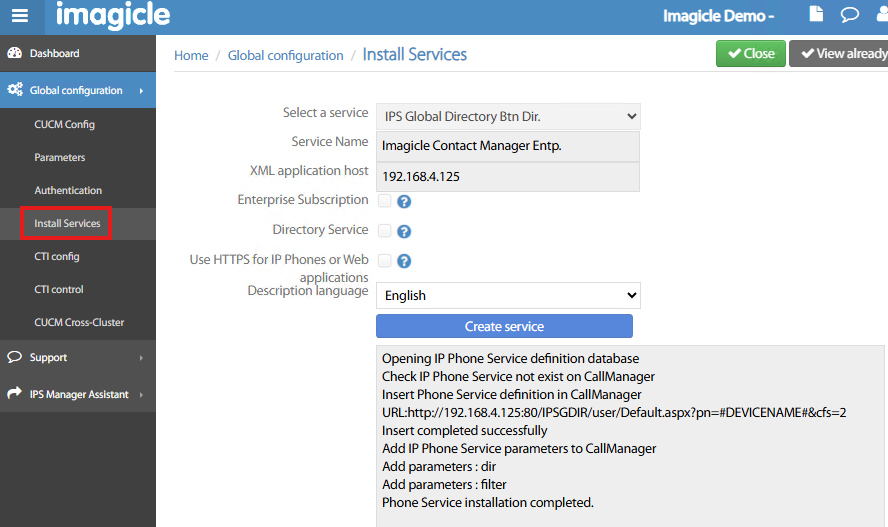Viewport: 888px width, 527px height.
Task: Click the Imagicle logo
Action: coord(113,16)
